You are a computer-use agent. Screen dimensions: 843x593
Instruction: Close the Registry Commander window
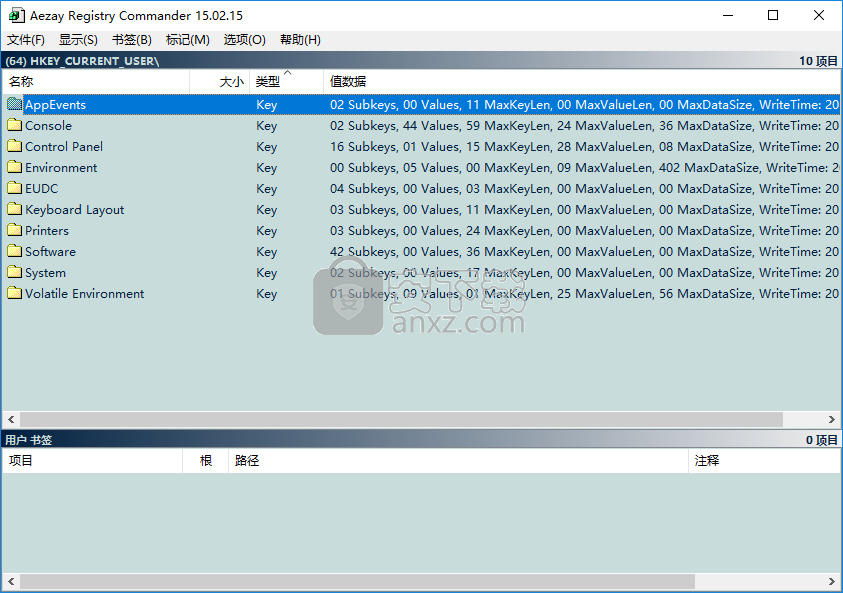[x=819, y=15]
